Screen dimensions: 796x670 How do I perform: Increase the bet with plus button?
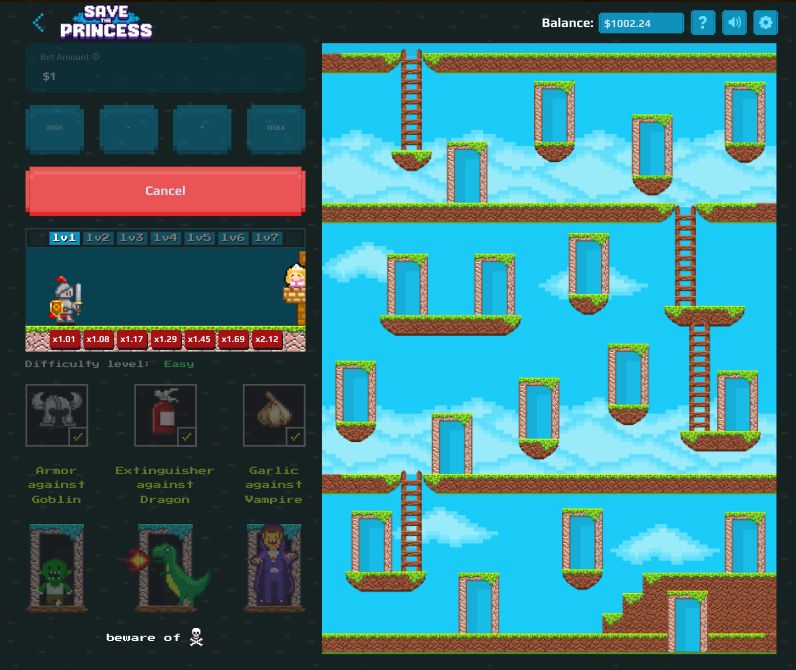[x=202, y=128]
